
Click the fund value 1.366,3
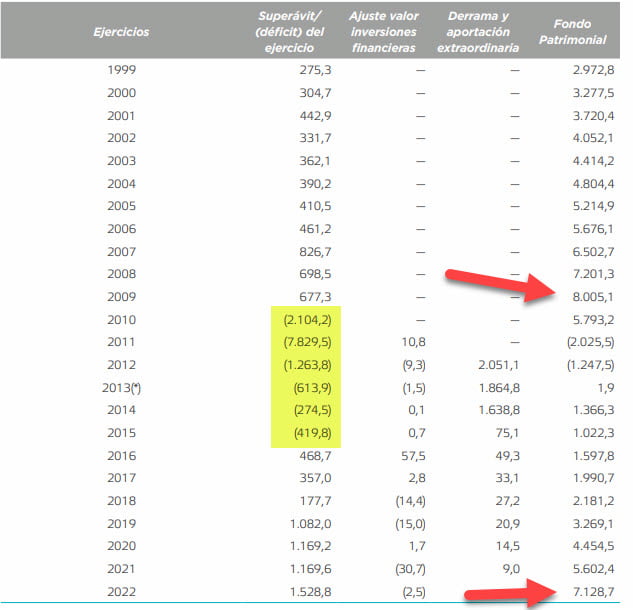point(594,411)
